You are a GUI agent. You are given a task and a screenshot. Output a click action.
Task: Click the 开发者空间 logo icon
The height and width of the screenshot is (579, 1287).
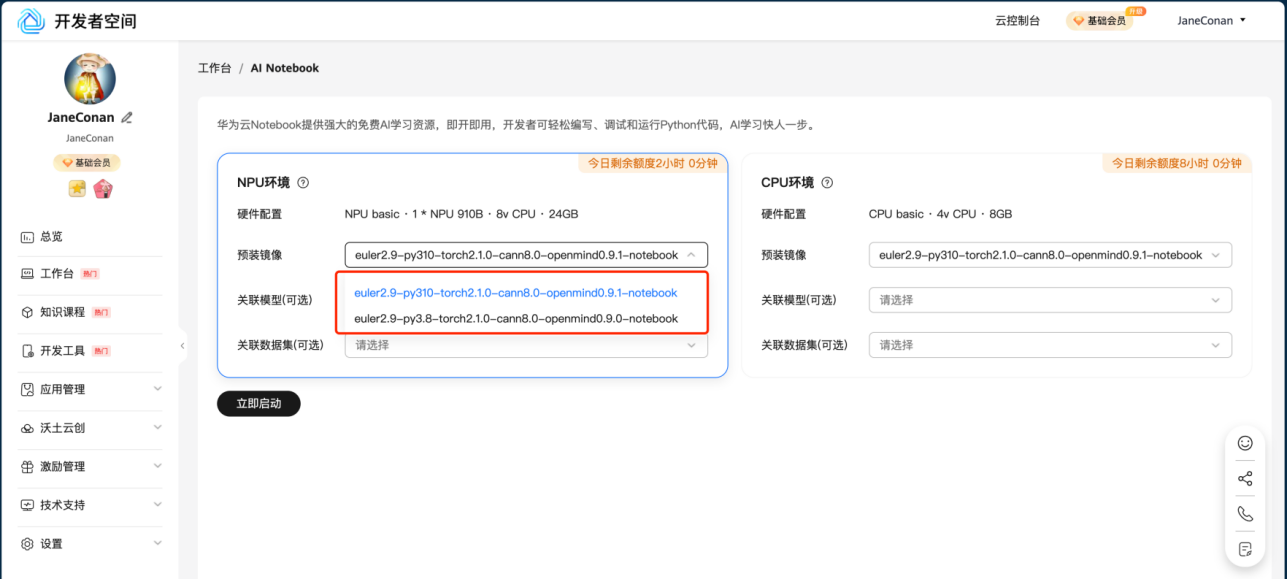31,20
